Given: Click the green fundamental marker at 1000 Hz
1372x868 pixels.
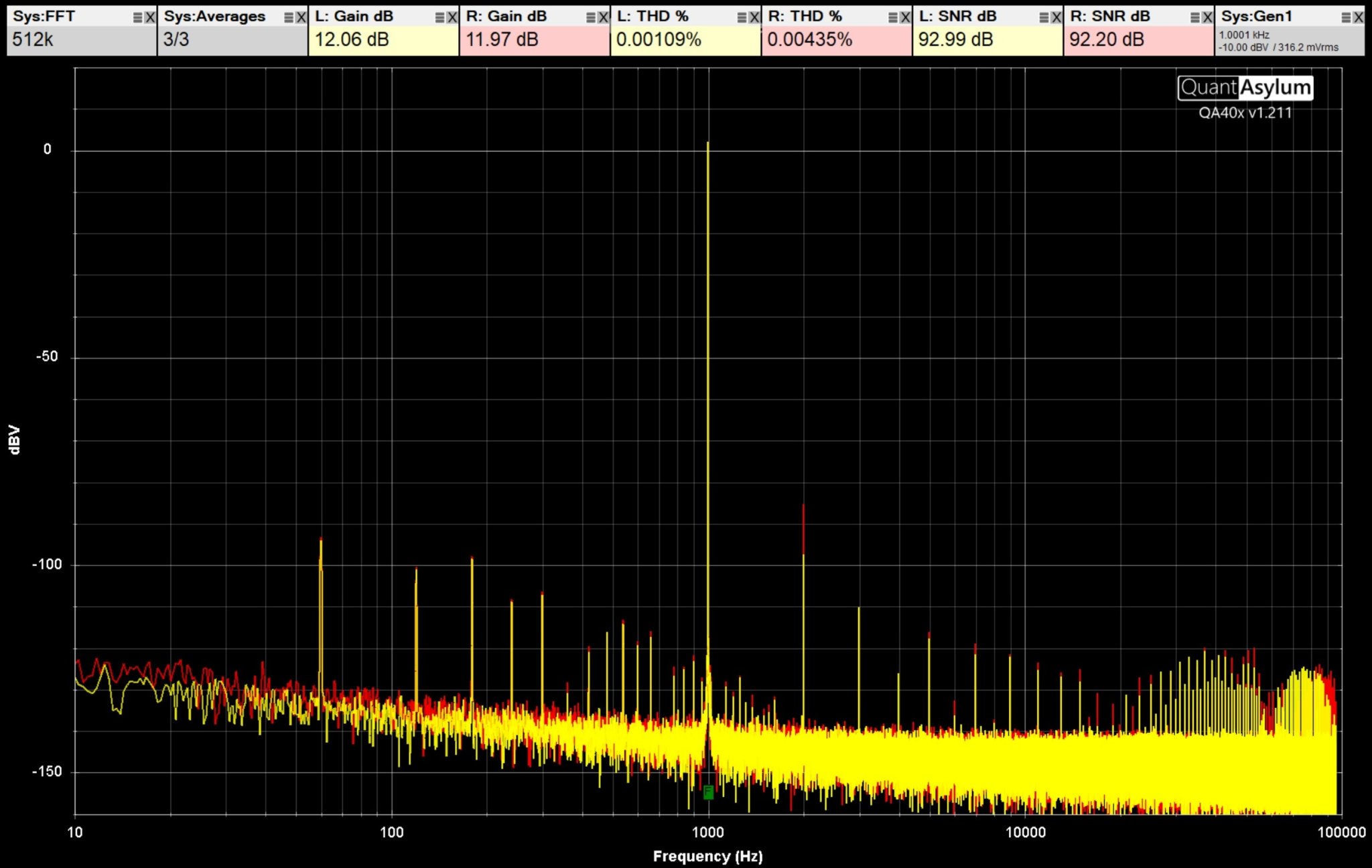Looking at the screenshot, I should 708,792.
